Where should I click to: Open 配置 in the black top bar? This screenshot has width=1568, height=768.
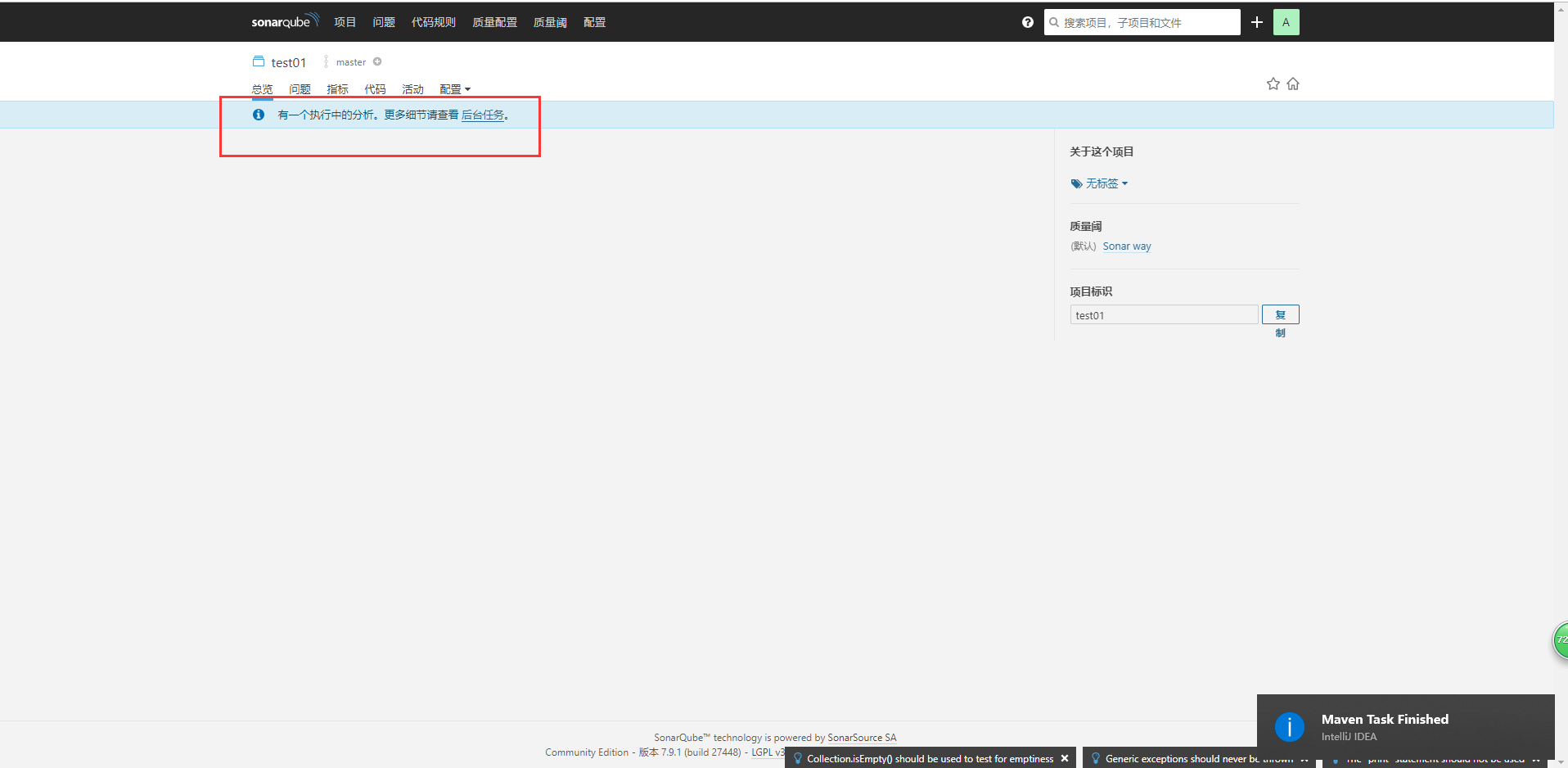point(594,22)
